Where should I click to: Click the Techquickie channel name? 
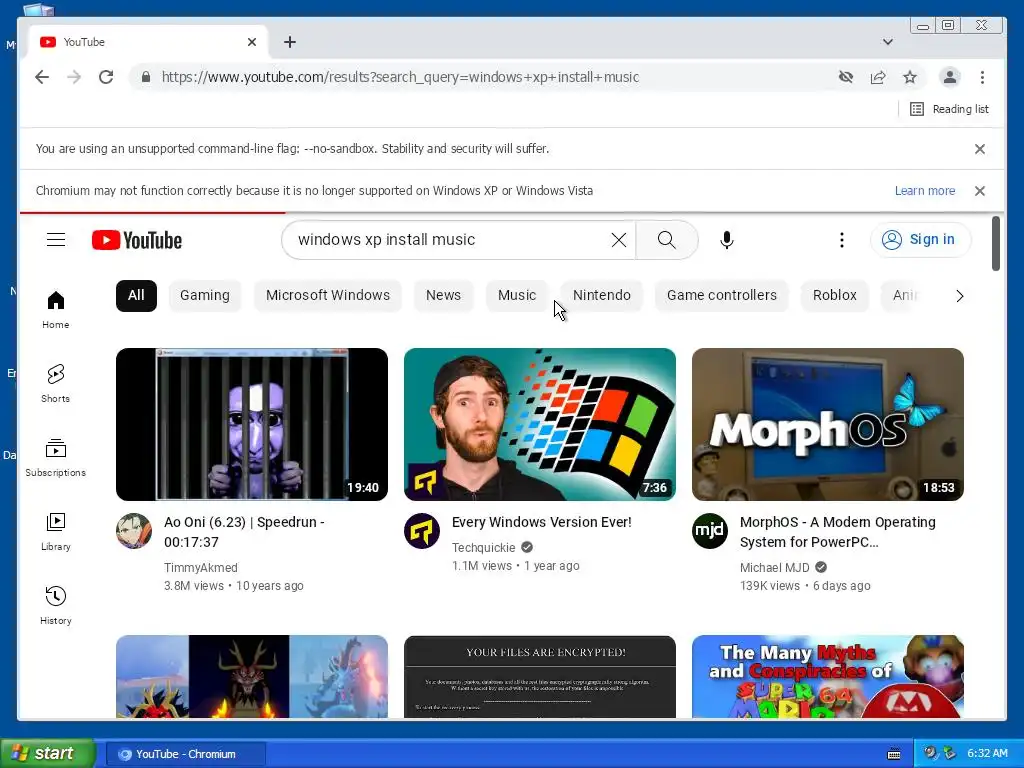pos(483,547)
